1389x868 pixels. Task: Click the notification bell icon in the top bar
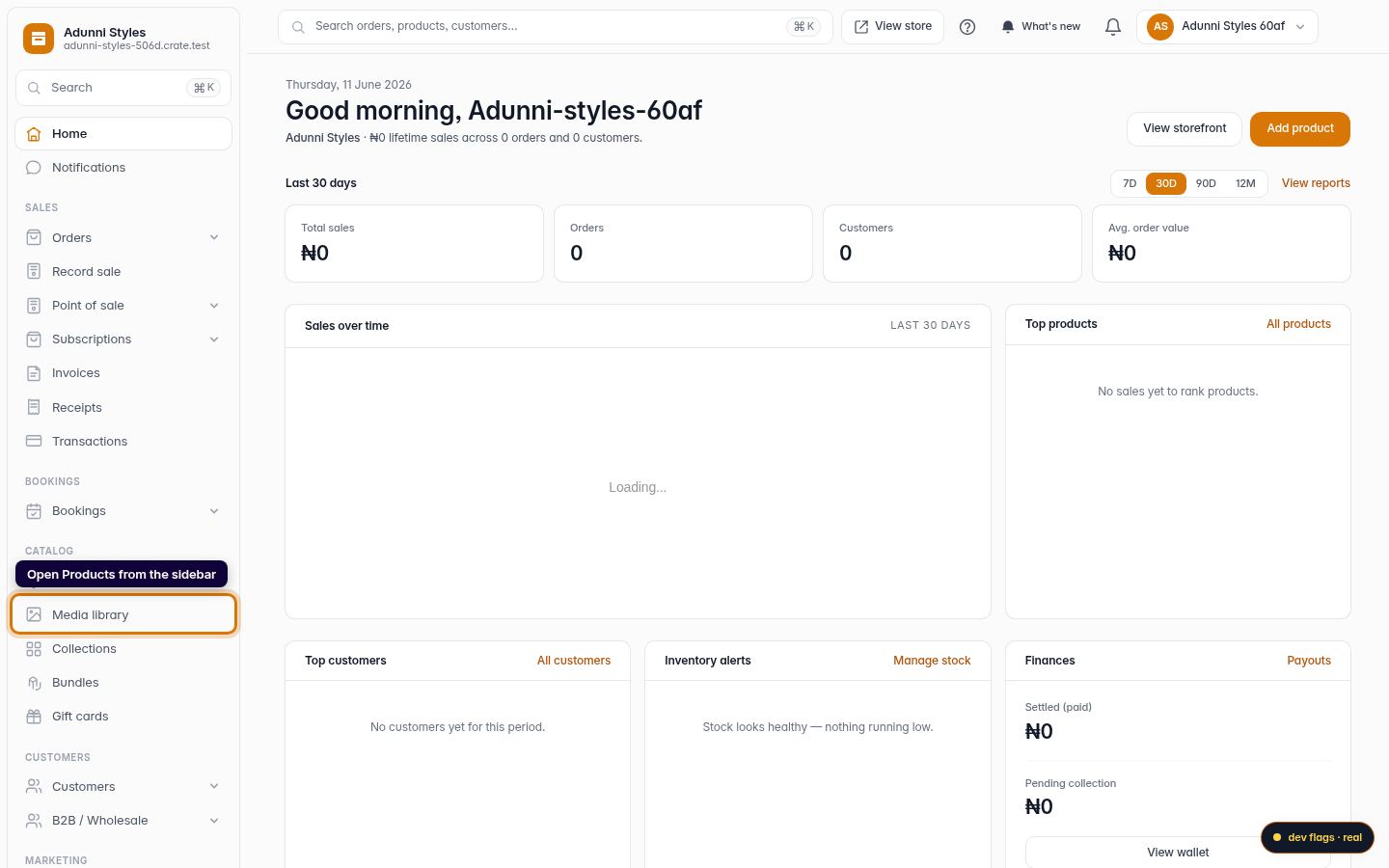coord(1113,27)
